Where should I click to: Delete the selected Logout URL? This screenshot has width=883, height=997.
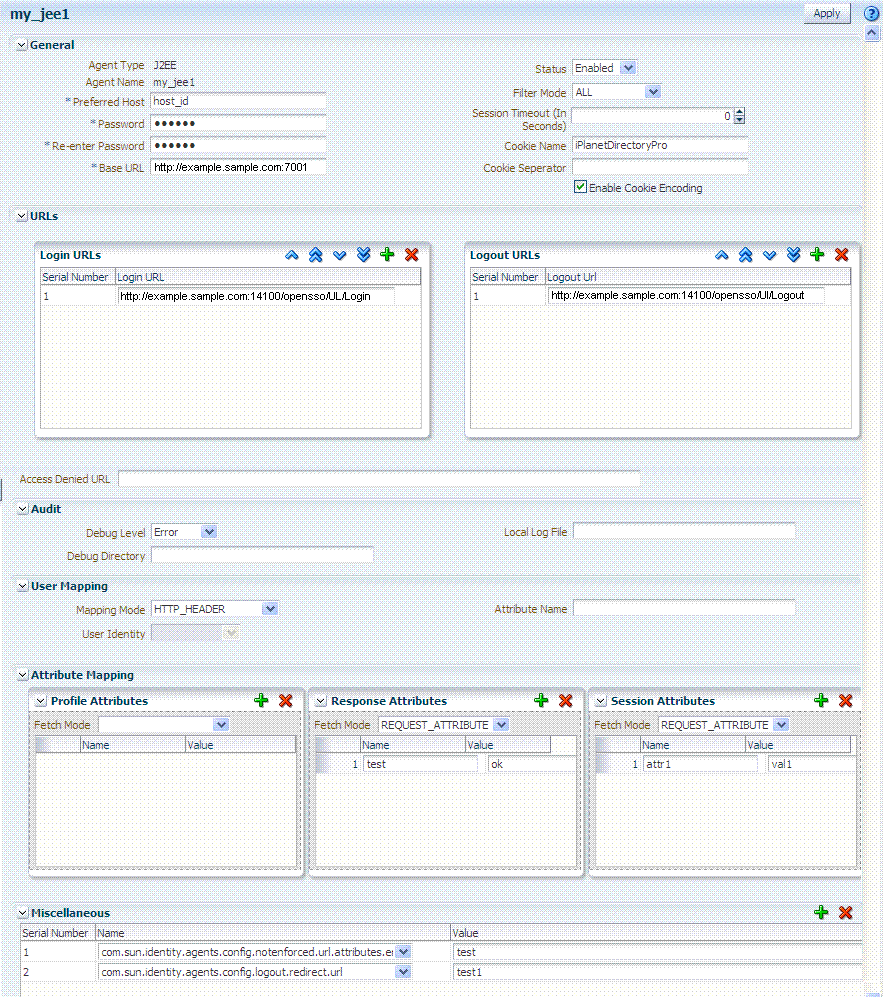tap(842, 255)
